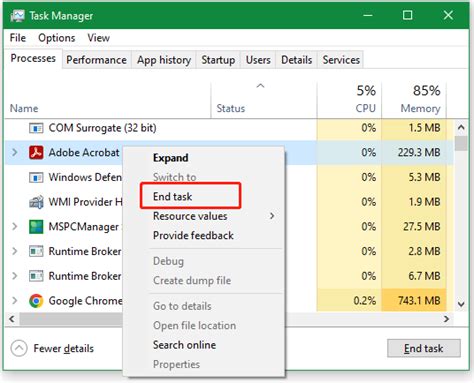
Task: Click the 2.8 MB Runtime Broker icon
Action: coord(36,251)
